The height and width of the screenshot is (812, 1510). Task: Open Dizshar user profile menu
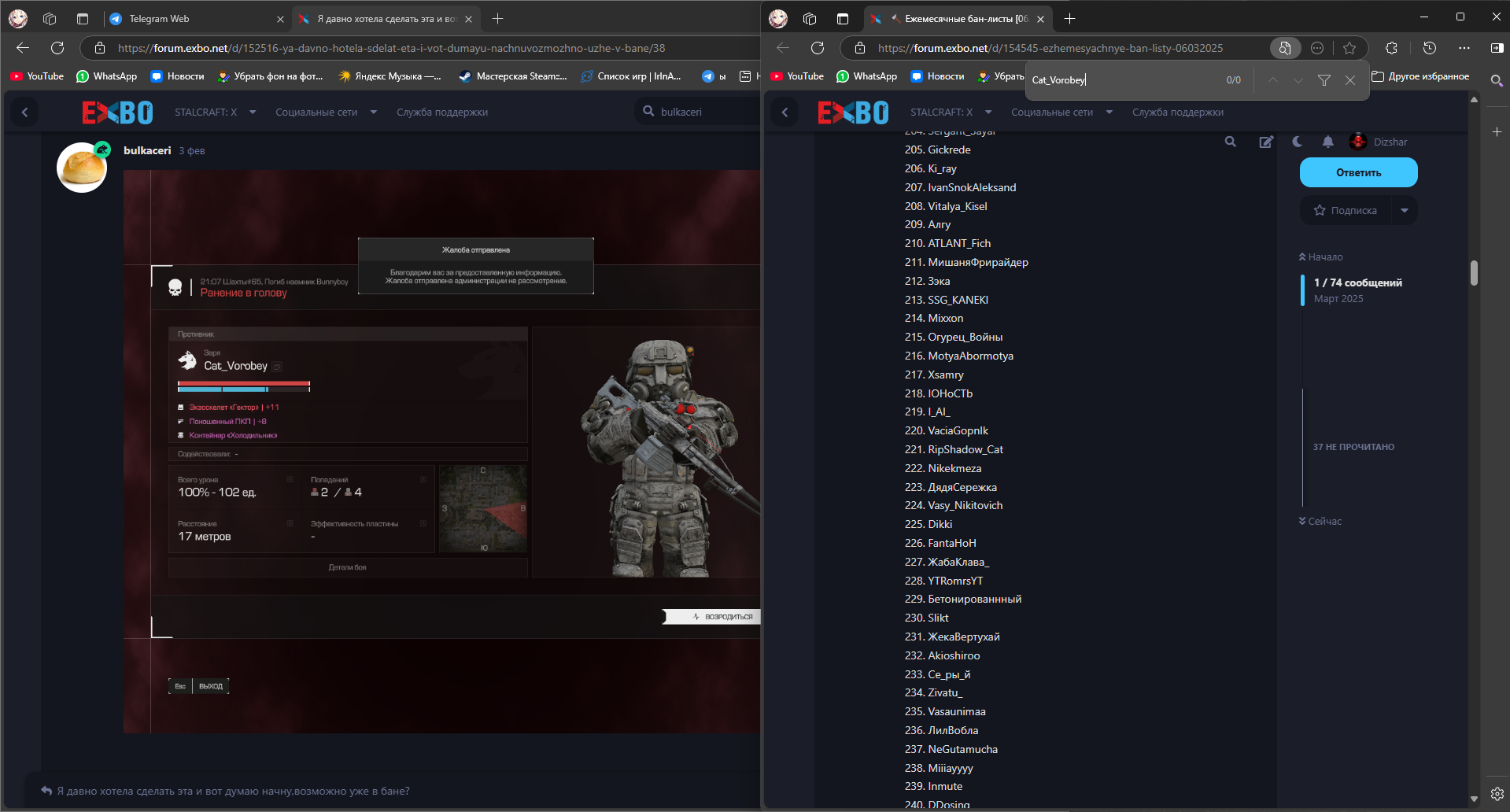tap(1379, 142)
